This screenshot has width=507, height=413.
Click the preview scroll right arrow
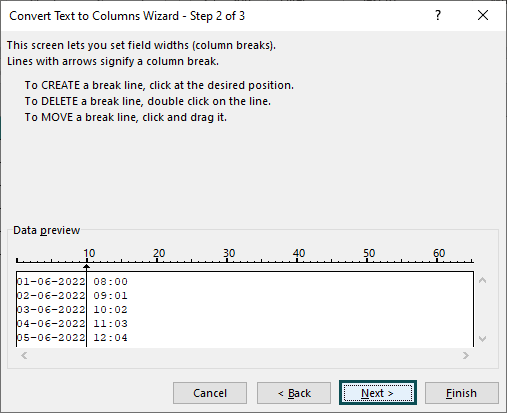[x=466, y=356]
